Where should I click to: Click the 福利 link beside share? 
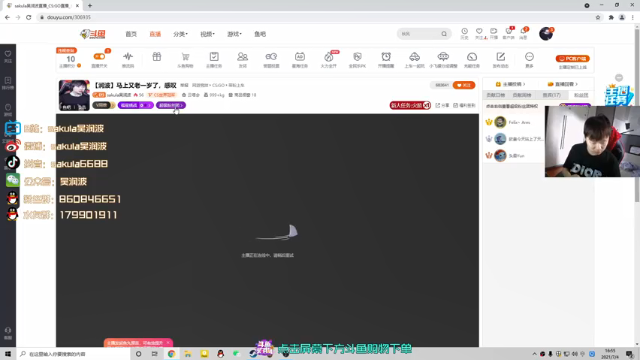click(x=464, y=105)
